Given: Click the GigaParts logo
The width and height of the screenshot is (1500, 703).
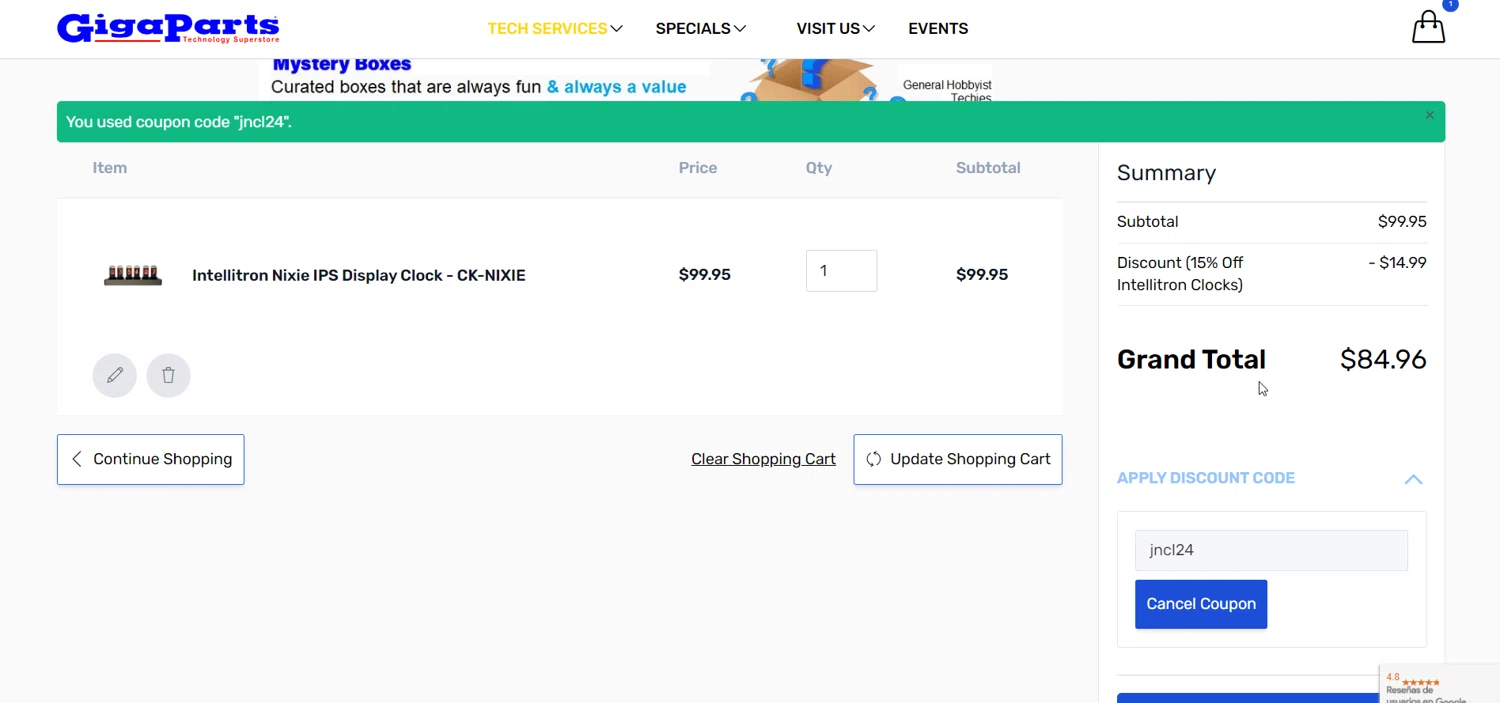Looking at the screenshot, I should click(168, 28).
